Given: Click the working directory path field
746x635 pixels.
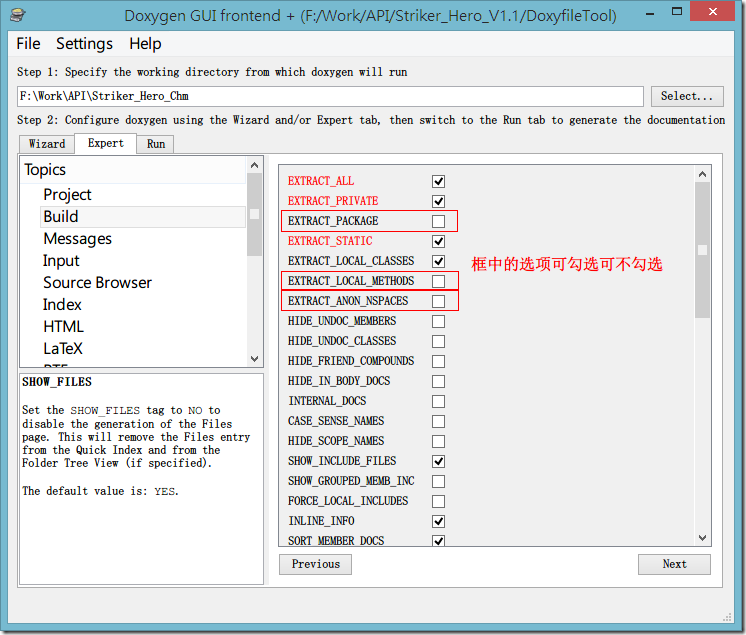Looking at the screenshot, I should pyautogui.click(x=330, y=96).
